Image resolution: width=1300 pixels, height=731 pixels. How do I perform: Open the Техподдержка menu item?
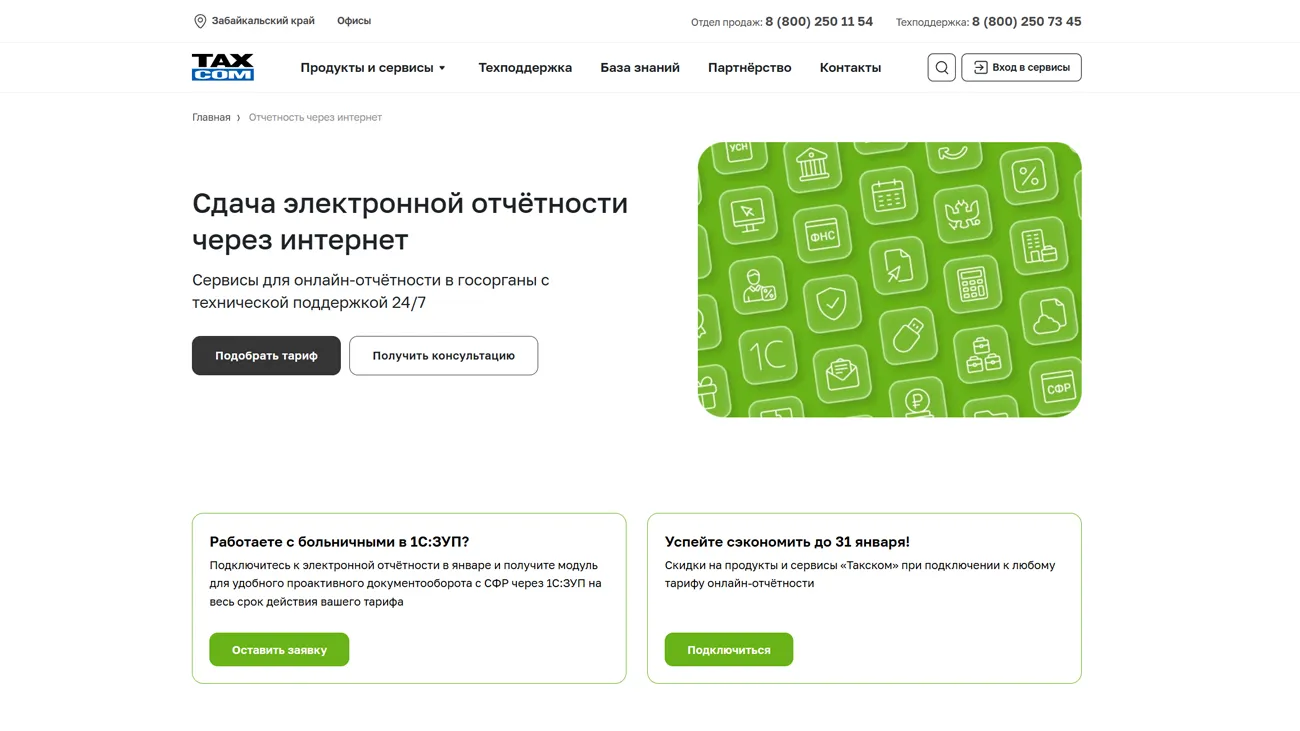click(x=525, y=67)
